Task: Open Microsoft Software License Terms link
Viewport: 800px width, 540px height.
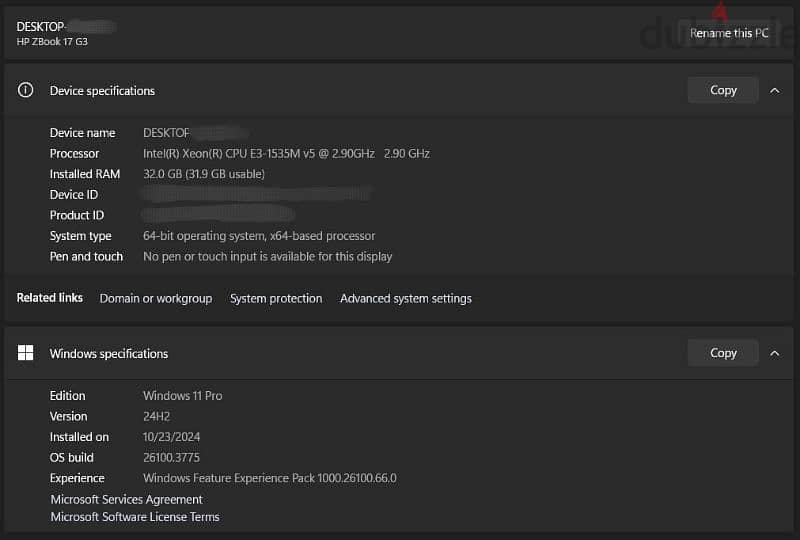Action: tap(135, 517)
